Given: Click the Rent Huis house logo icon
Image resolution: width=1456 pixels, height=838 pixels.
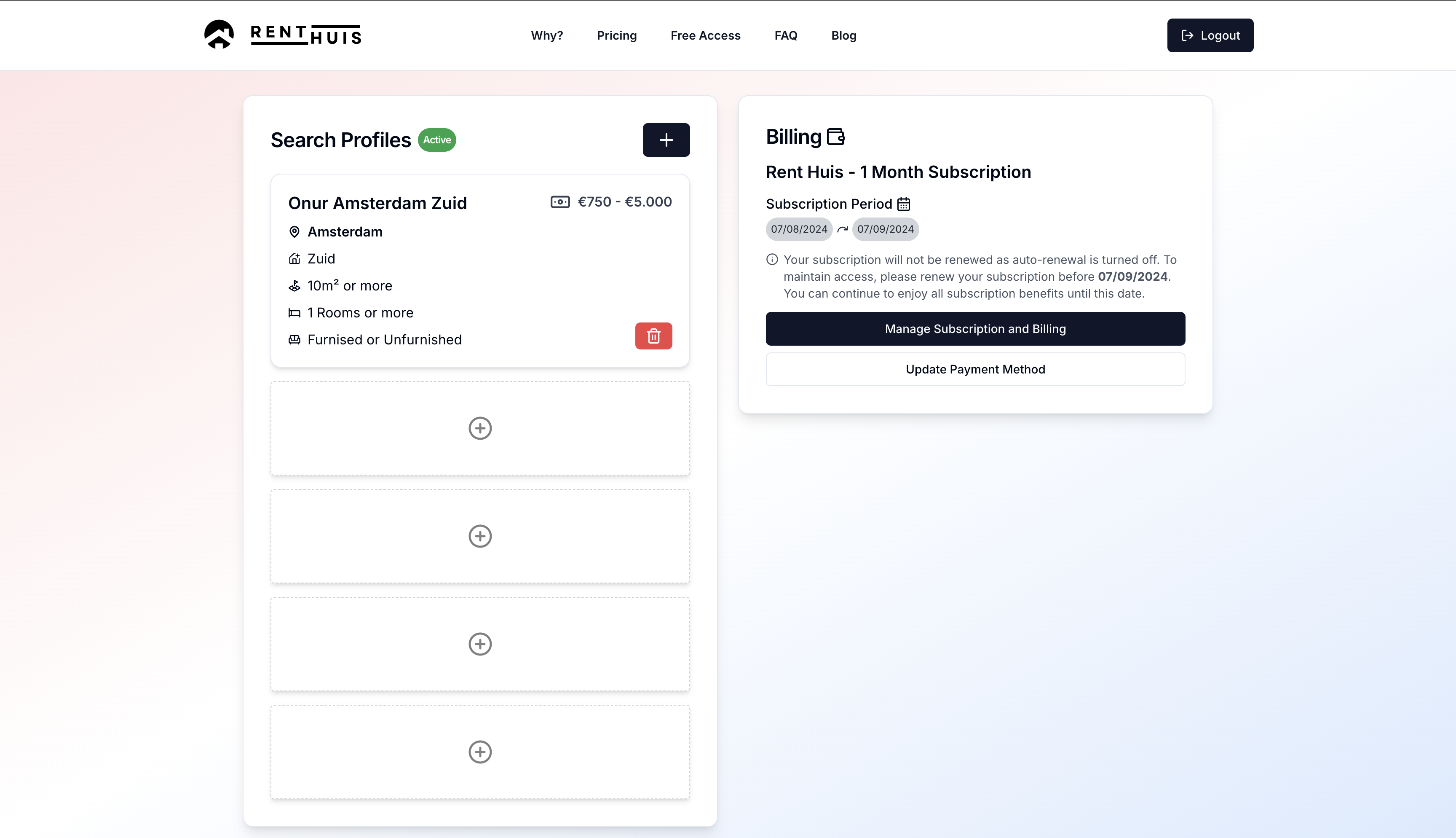Looking at the screenshot, I should tap(219, 35).
